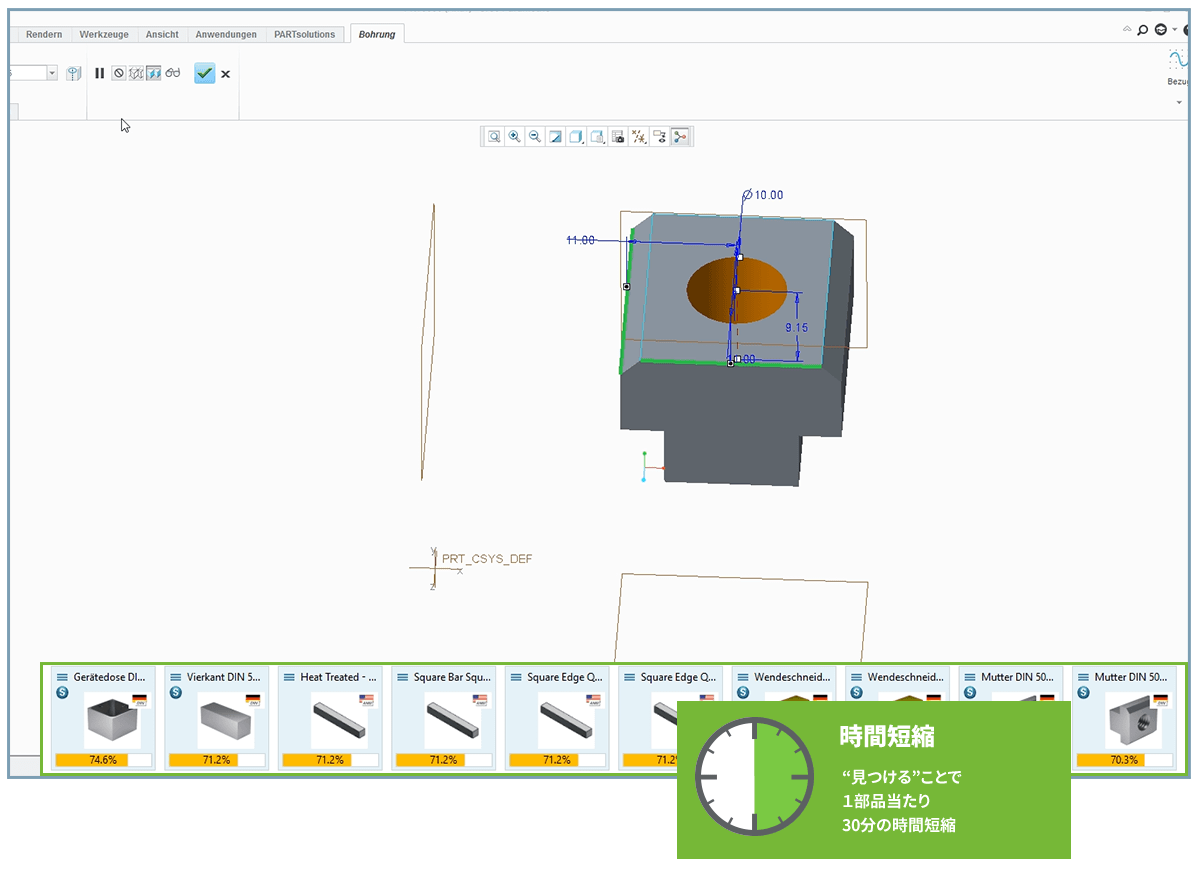
Task: Toggle the annotation display eye icon
Action: (x=661, y=136)
